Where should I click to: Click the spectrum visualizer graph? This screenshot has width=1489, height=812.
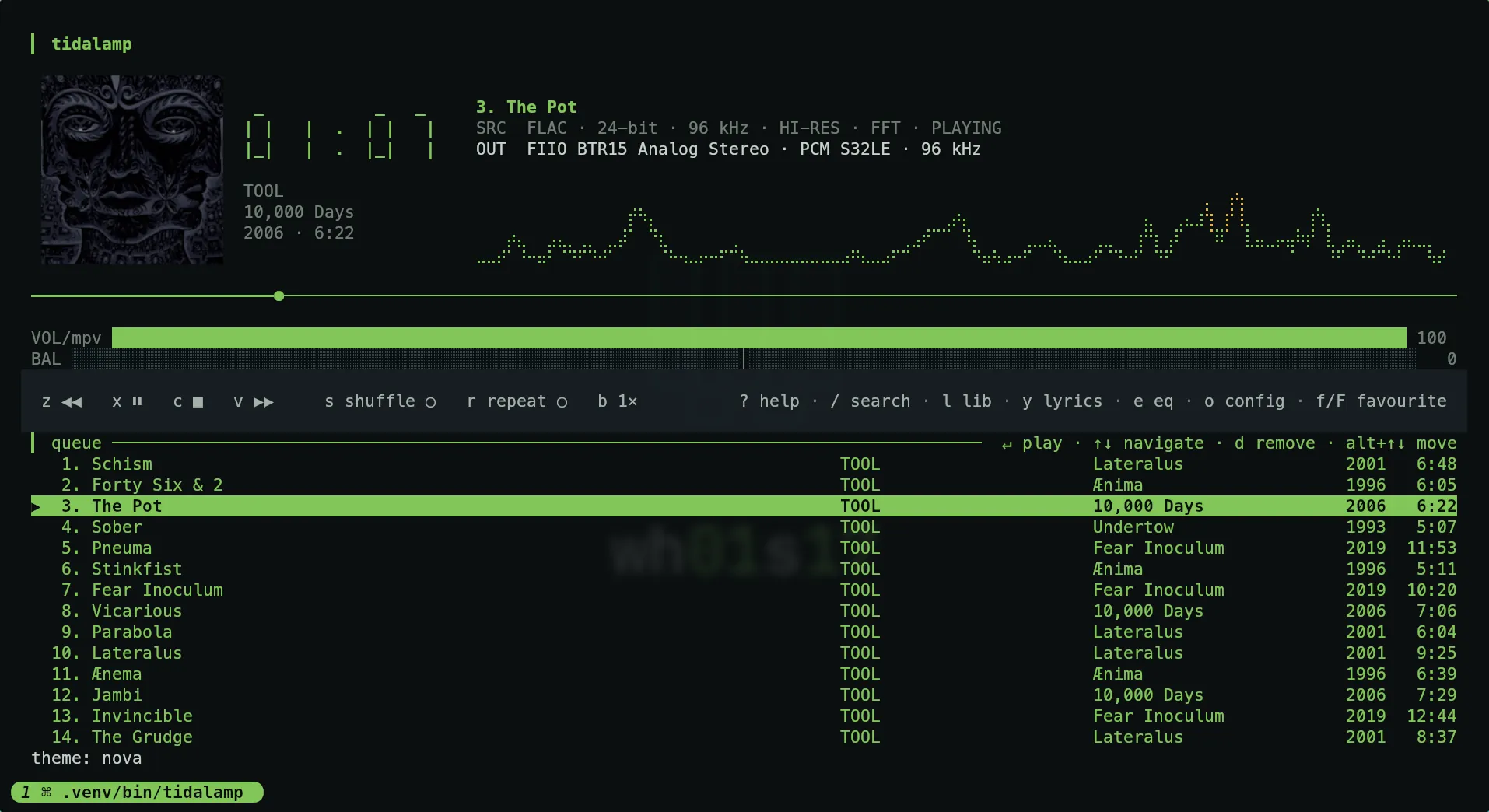click(962, 229)
